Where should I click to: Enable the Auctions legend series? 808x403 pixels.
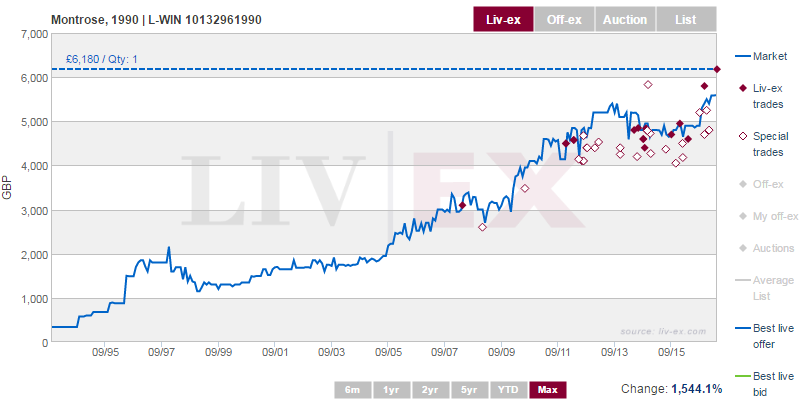pos(766,248)
